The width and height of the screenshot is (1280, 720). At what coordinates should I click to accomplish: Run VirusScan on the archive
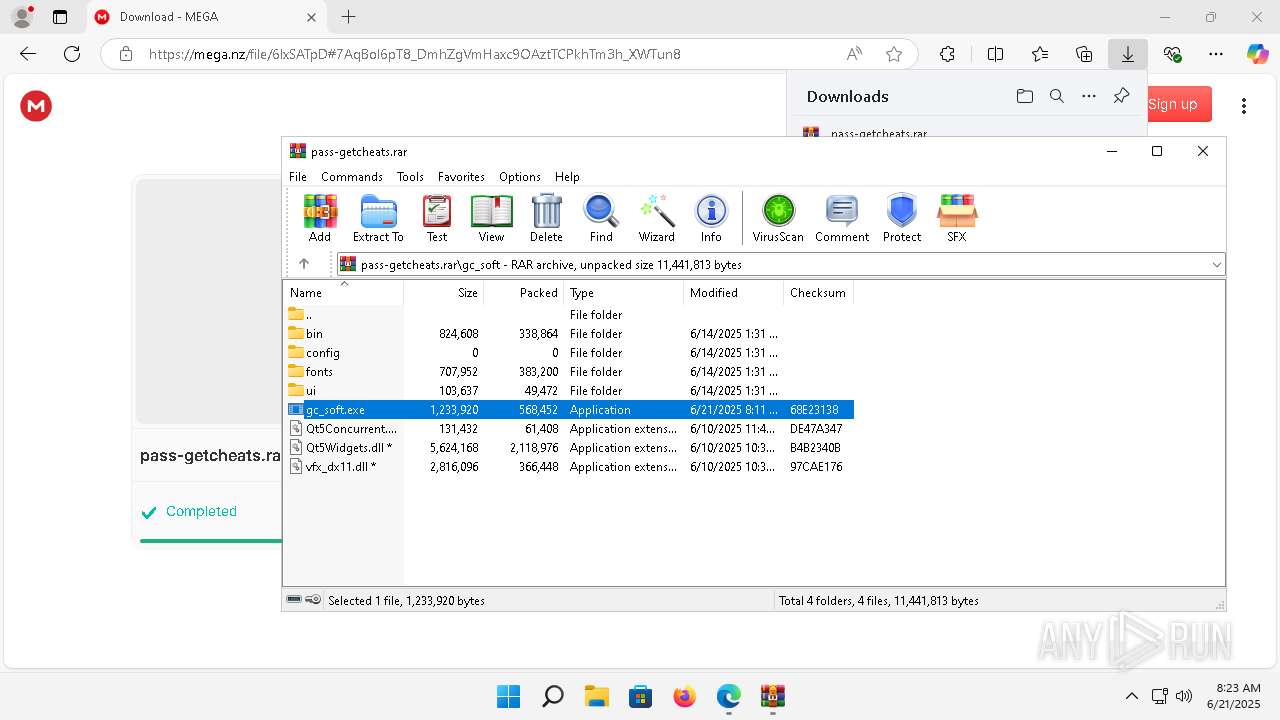(x=778, y=218)
